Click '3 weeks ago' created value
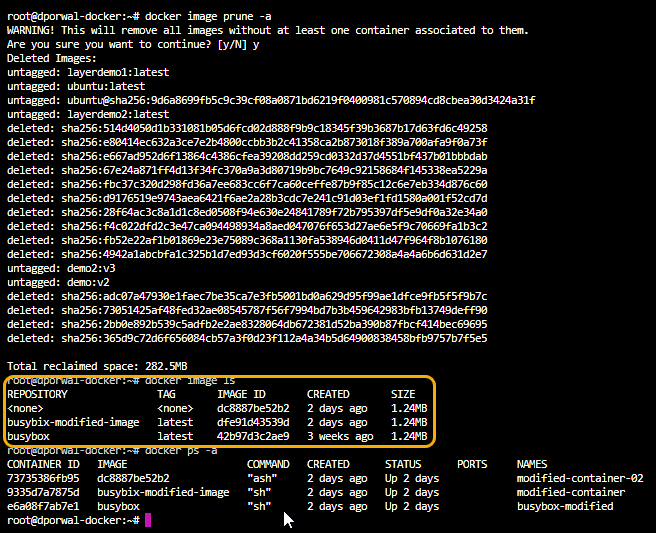The image size is (656, 533). click(340, 436)
